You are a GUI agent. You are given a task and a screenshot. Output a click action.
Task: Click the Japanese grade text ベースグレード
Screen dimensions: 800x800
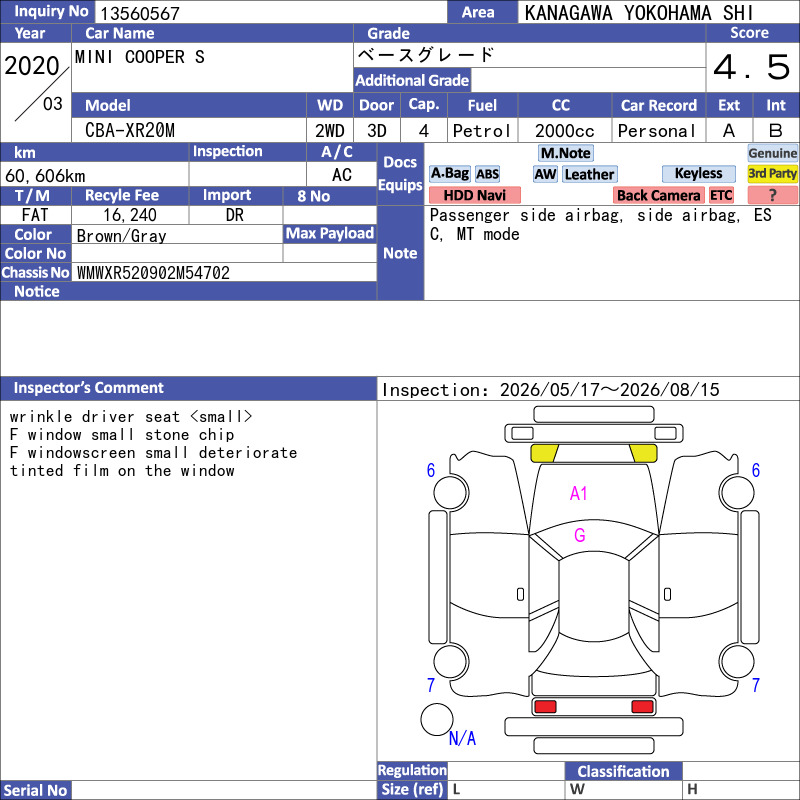pyautogui.click(x=426, y=55)
